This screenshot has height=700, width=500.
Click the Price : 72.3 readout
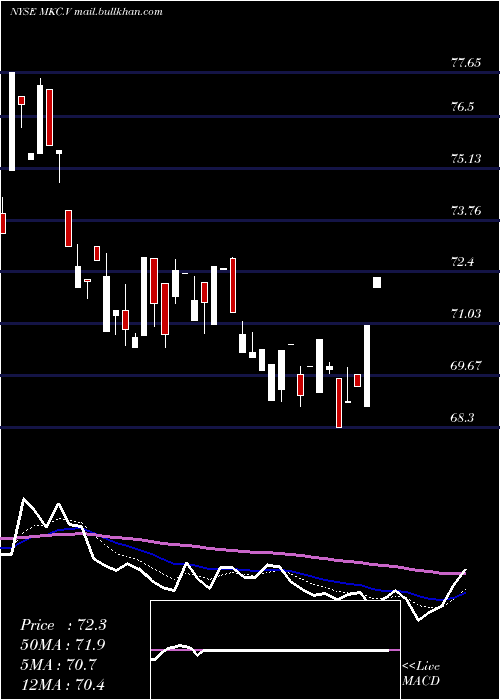click(x=63, y=625)
